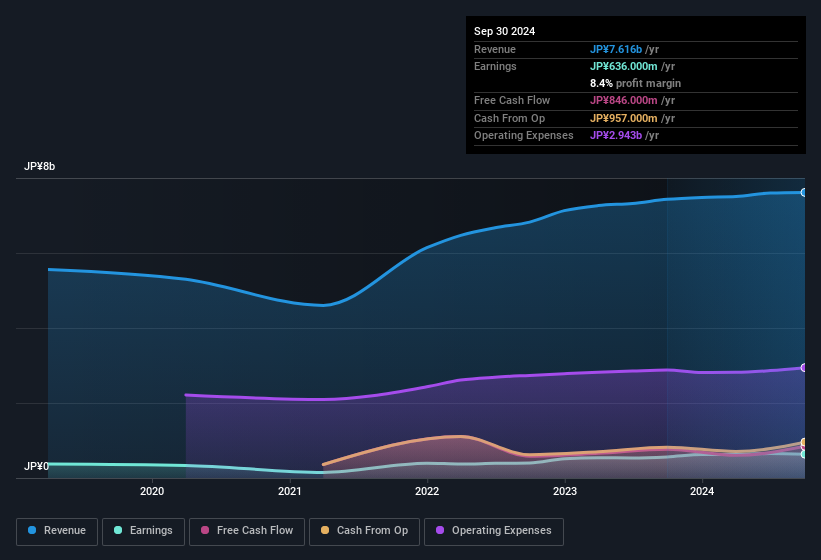The height and width of the screenshot is (560, 821).
Task: Toggle the Free Cash Flow legend button
Action: point(247,531)
